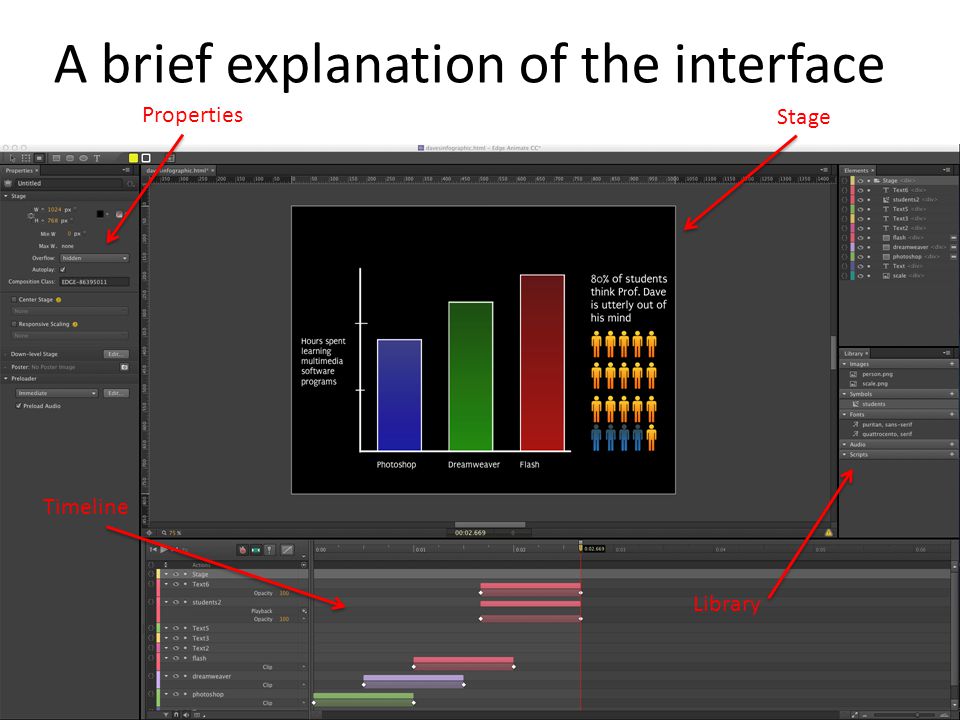
Task: Hide the flash element in Elements panel
Action: 860,238
